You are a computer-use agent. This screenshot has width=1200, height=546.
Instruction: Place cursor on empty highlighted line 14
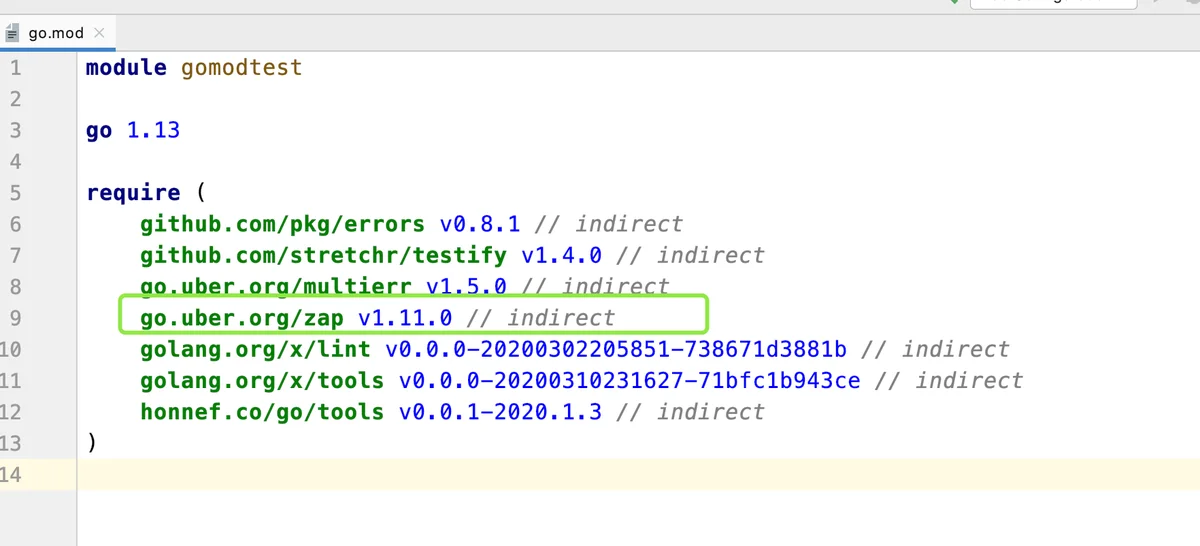[600, 474]
